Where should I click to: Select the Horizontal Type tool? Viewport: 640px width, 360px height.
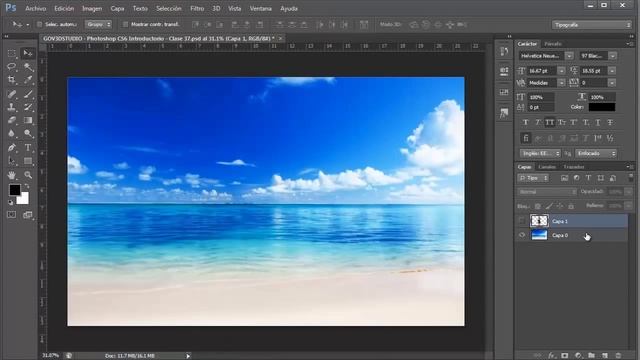(28, 148)
